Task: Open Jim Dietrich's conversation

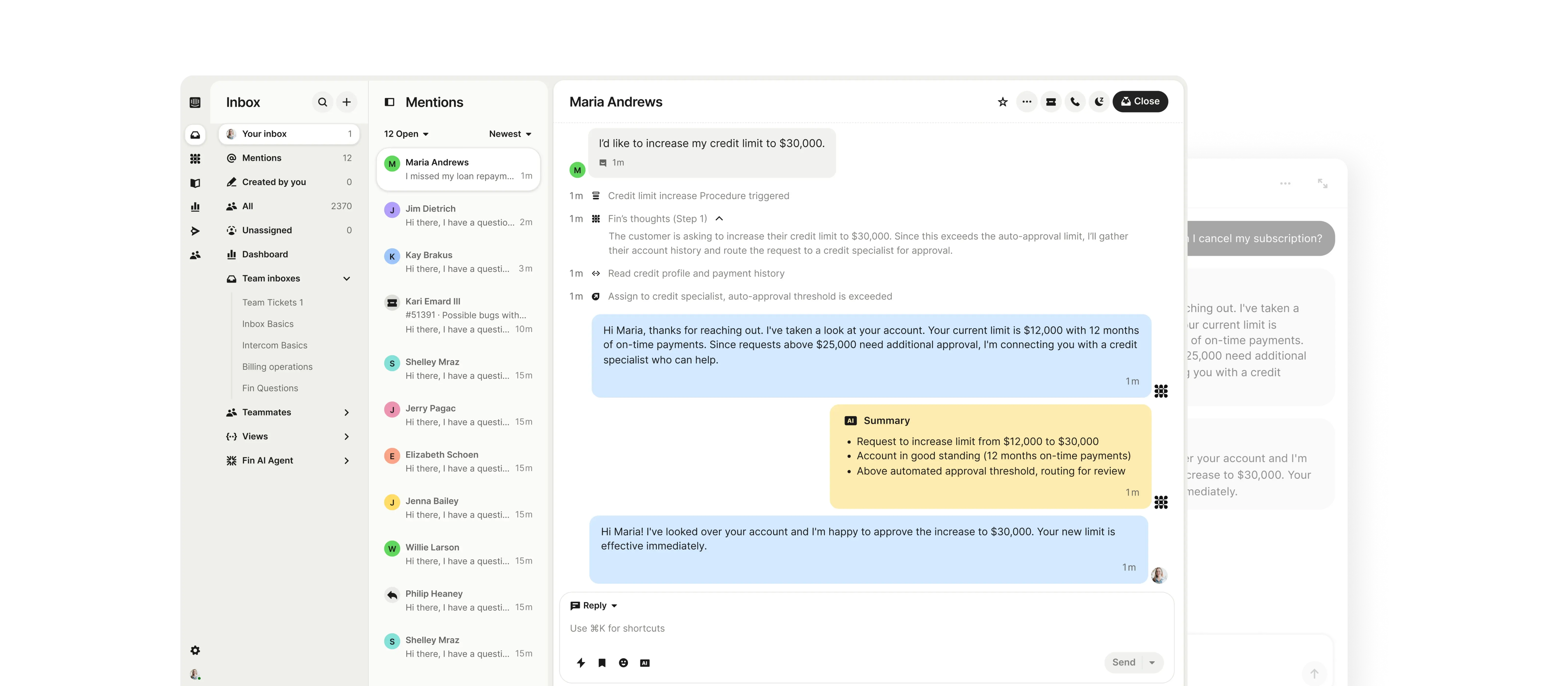Action: tap(458, 216)
